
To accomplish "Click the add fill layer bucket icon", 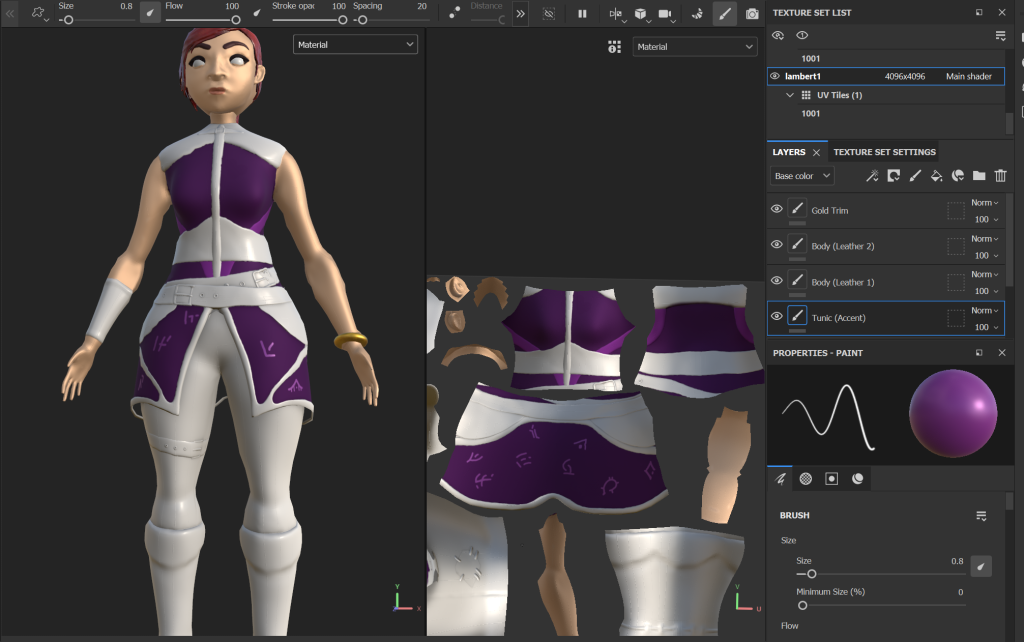I will tap(936, 176).
